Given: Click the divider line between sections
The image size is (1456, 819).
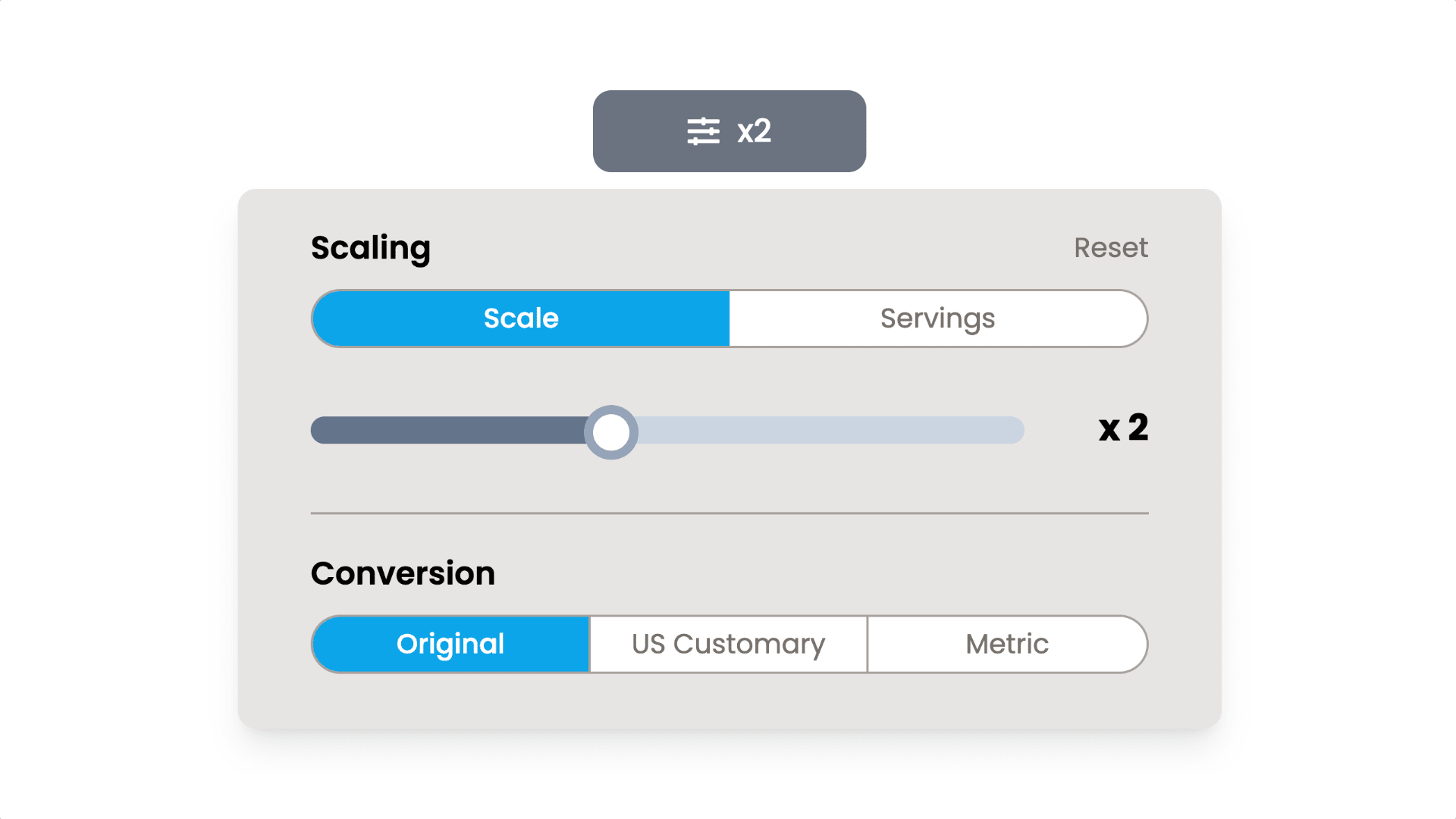Looking at the screenshot, I should pyautogui.click(x=730, y=513).
